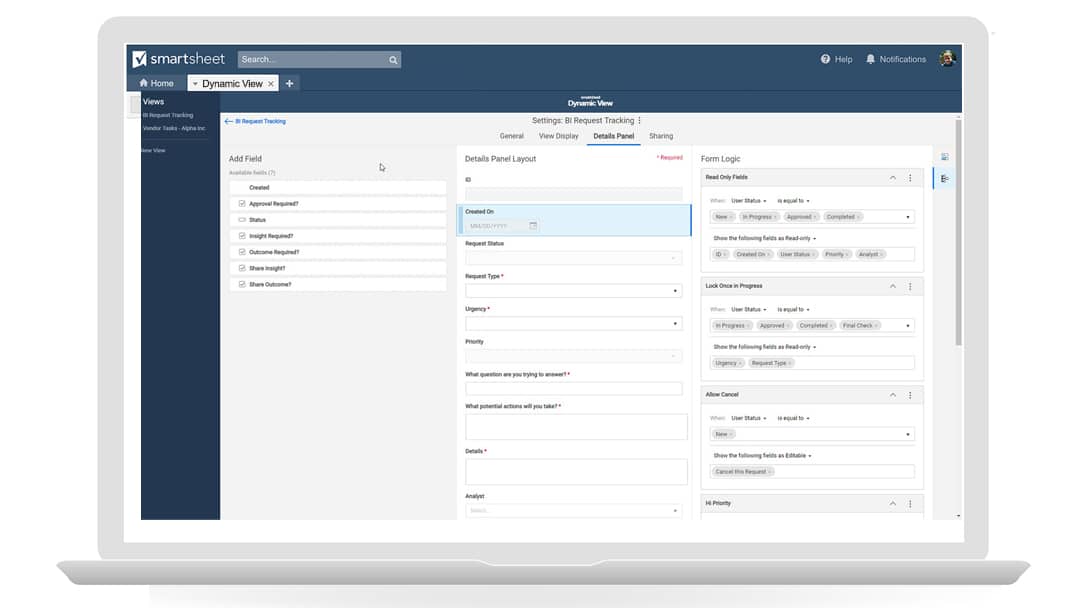Open BI Request Tracking view in sidebar
This screenshot has width=1080, height=608.
click(x=168, y=115)
